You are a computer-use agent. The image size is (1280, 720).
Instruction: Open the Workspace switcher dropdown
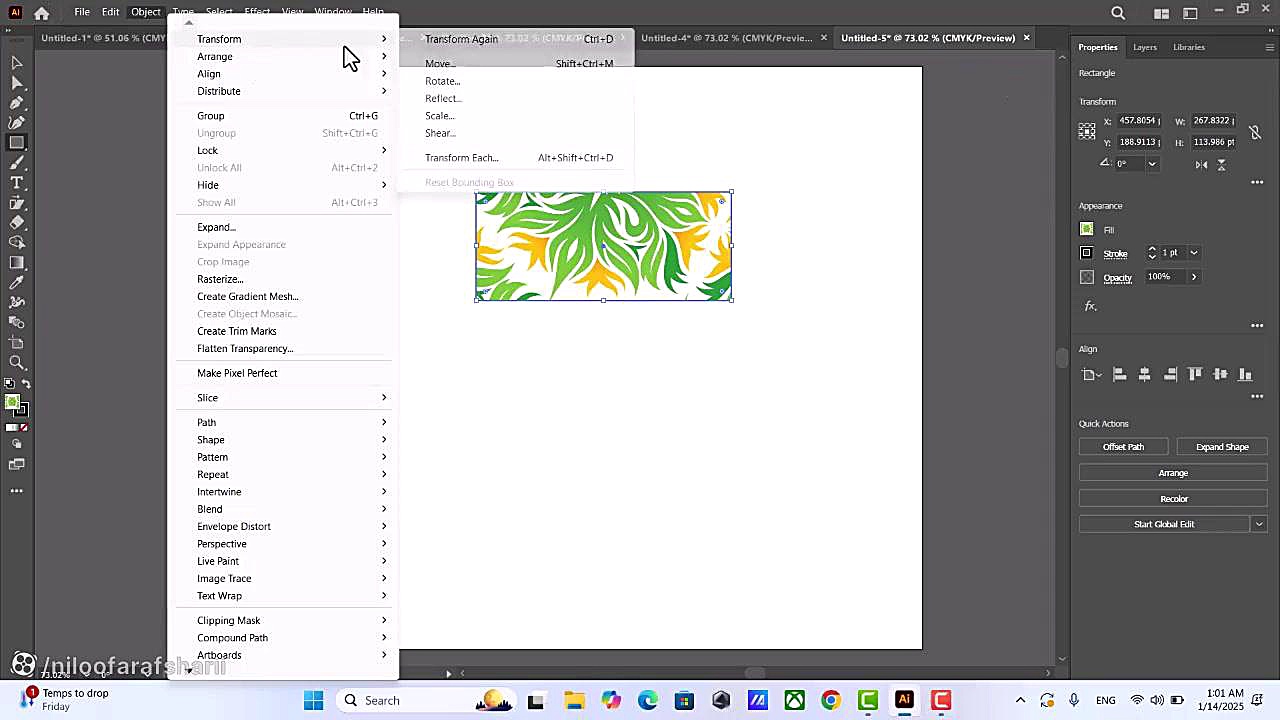pos(1191,13)
